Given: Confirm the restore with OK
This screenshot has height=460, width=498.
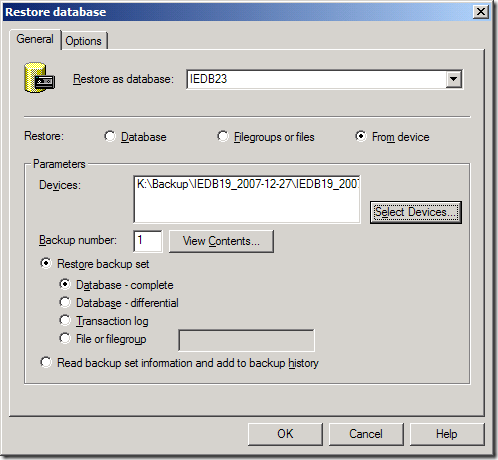Looking at the screenshot, I should (285, 434).
